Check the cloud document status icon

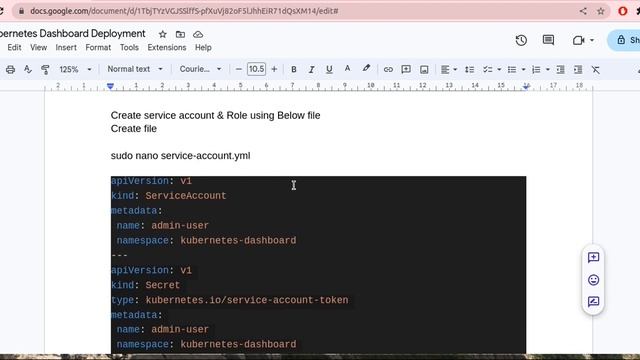coord(198,34)
